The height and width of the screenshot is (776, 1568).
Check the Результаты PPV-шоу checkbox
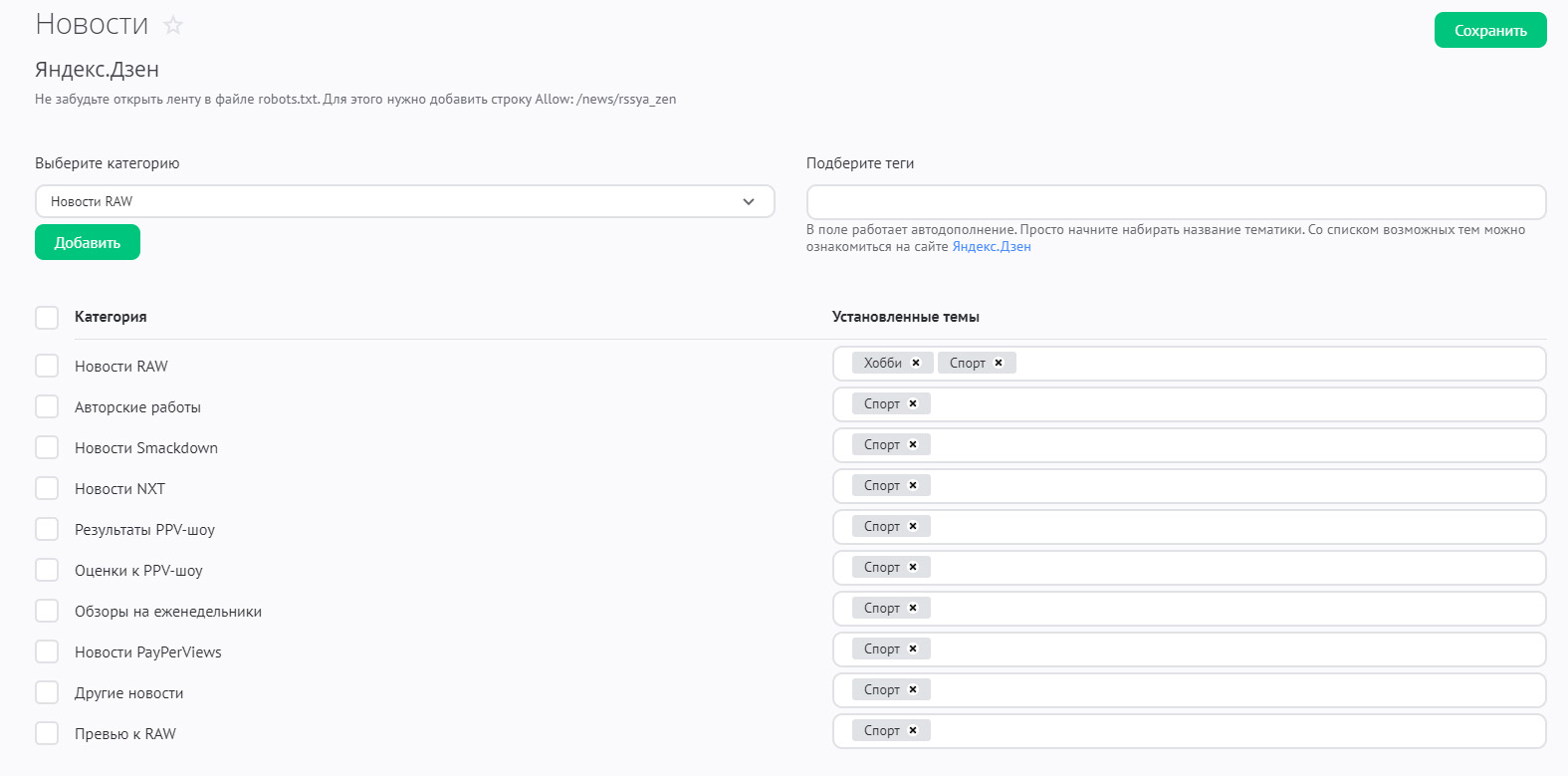[x=47, y=529]
